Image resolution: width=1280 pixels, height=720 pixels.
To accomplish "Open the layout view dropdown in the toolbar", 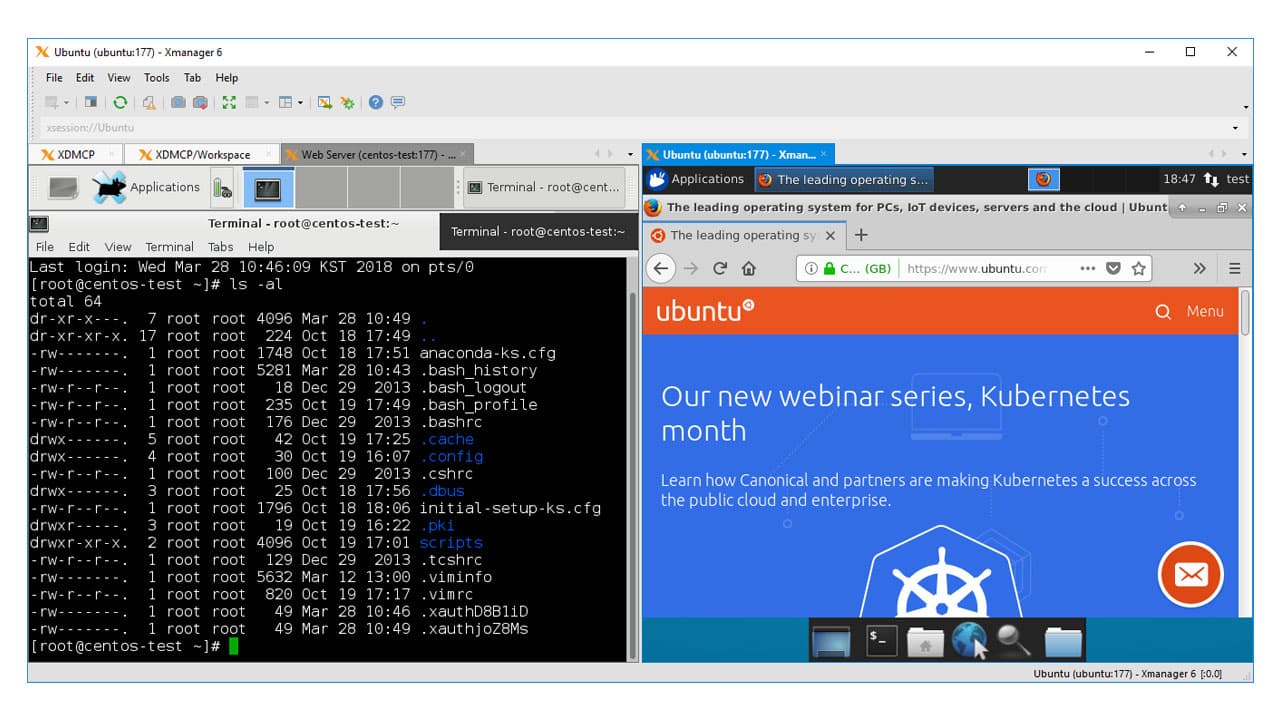I will point(300,102).
